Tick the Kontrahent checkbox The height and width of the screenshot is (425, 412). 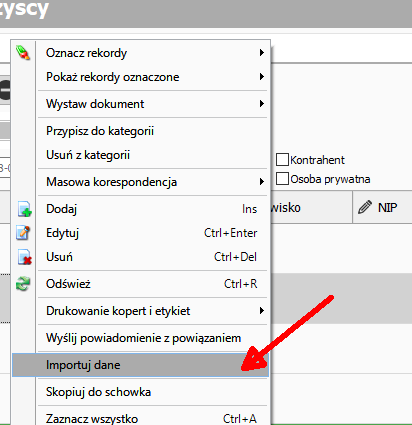[282, 160]
